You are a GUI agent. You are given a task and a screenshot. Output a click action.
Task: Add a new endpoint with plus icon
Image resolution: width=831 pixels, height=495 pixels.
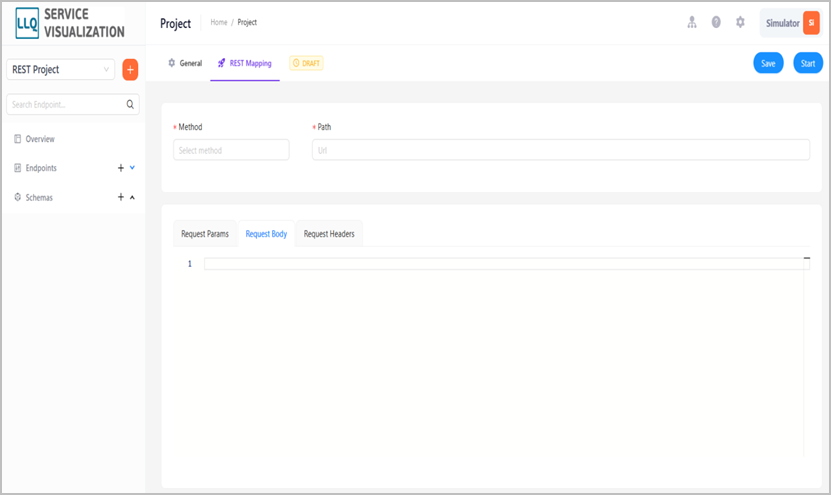(x=121, y=168)
